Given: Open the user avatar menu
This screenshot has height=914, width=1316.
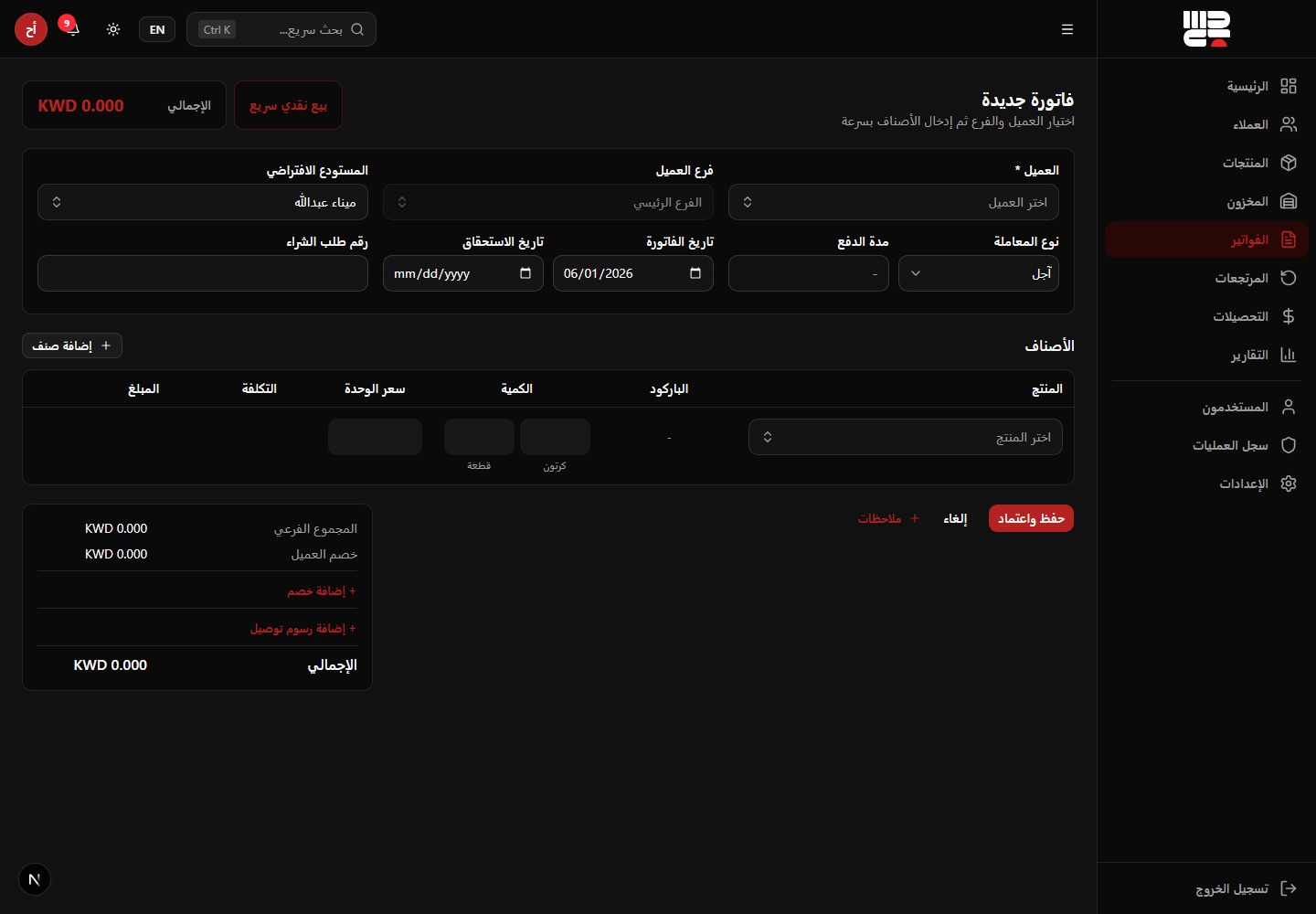Looking at the screenshot, I should [31, 29].
